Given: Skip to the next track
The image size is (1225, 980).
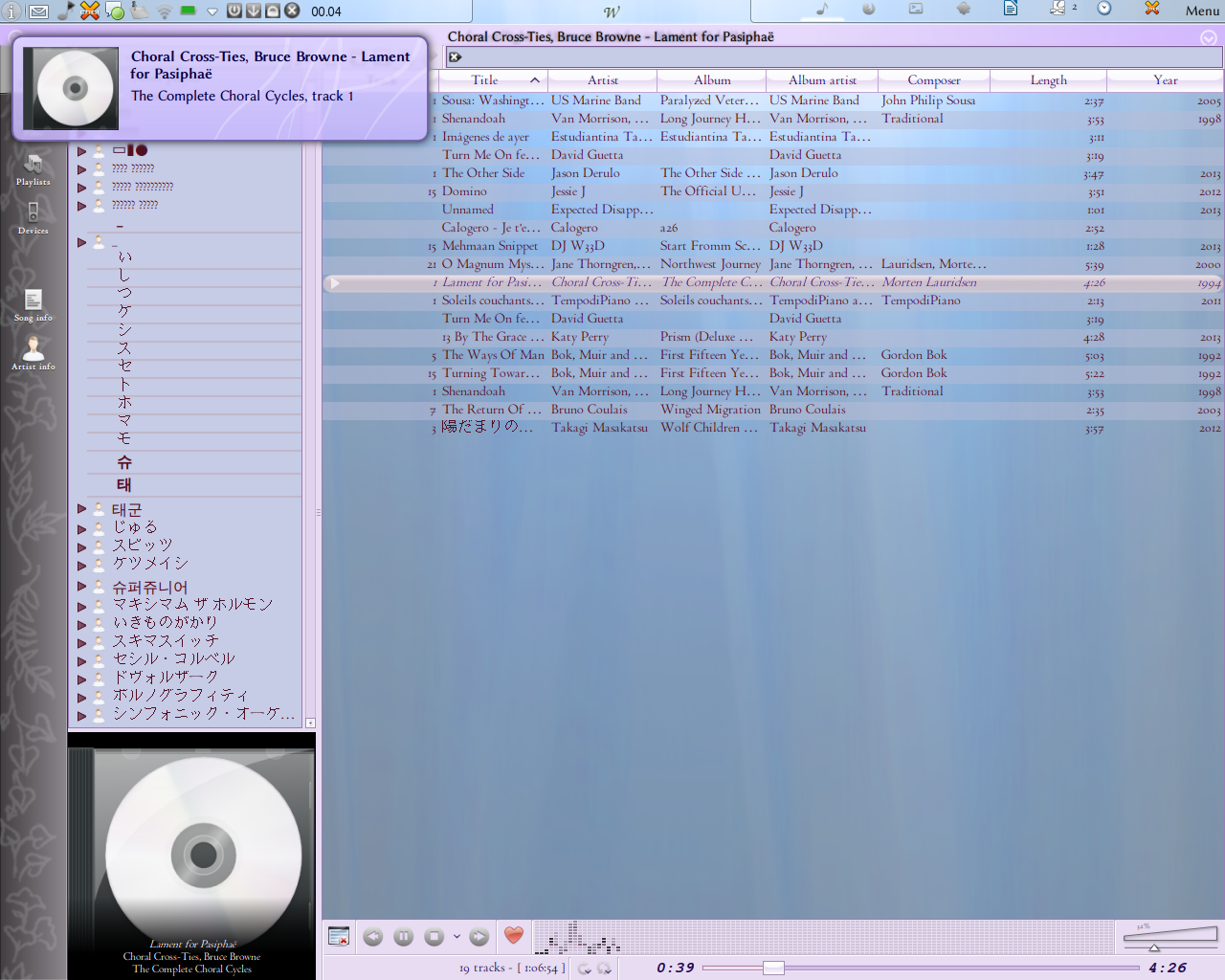Looking at the screenshot, I should point(479,937).
